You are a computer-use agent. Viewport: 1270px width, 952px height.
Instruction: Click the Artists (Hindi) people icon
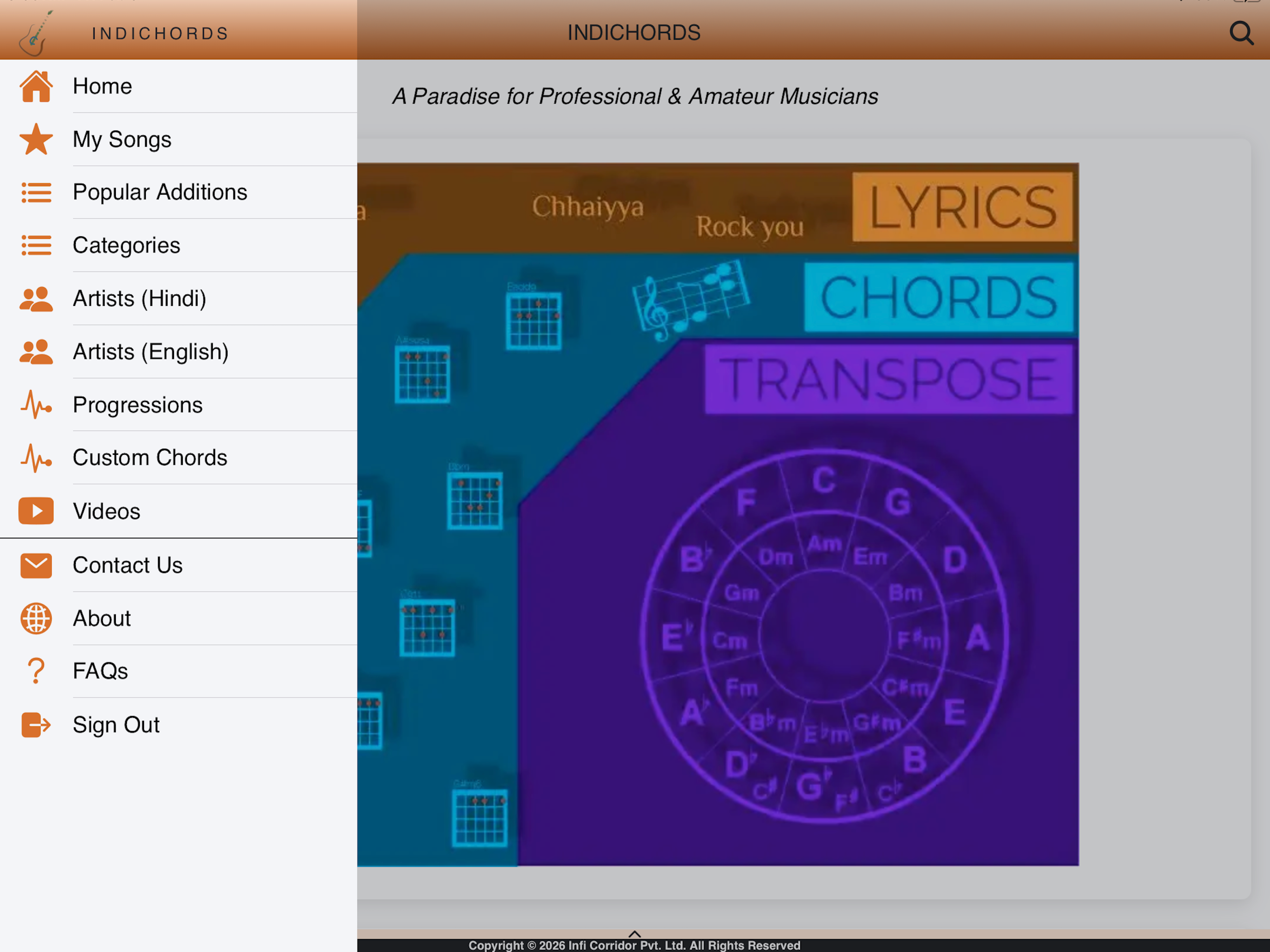point(36,299)
